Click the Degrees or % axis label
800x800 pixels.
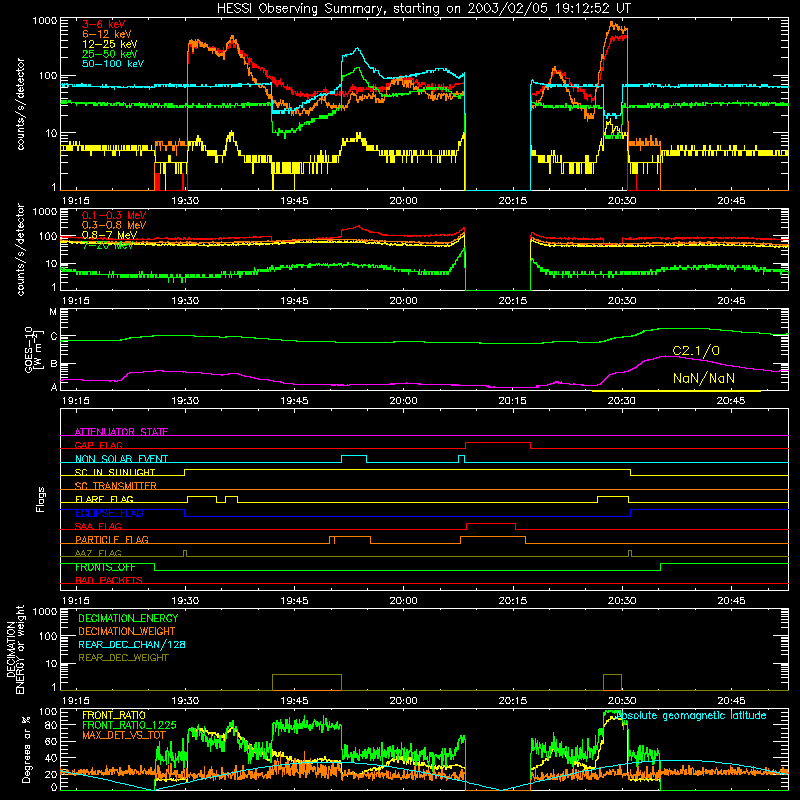(x=26, y=749)
